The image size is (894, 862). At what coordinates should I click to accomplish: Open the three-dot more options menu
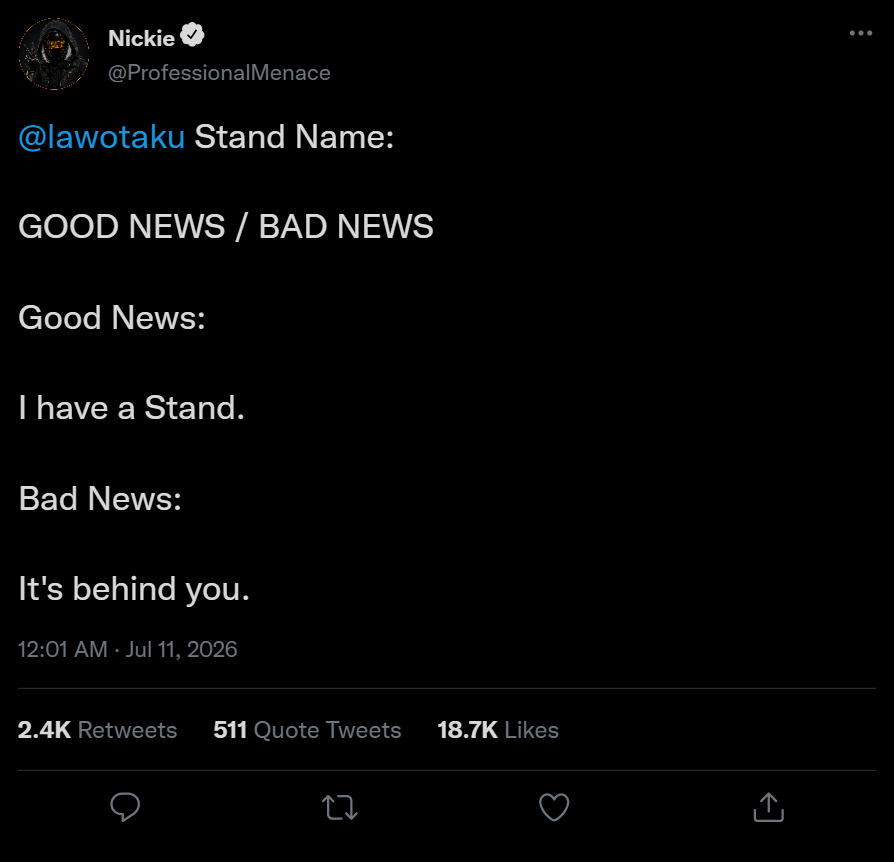860,33
